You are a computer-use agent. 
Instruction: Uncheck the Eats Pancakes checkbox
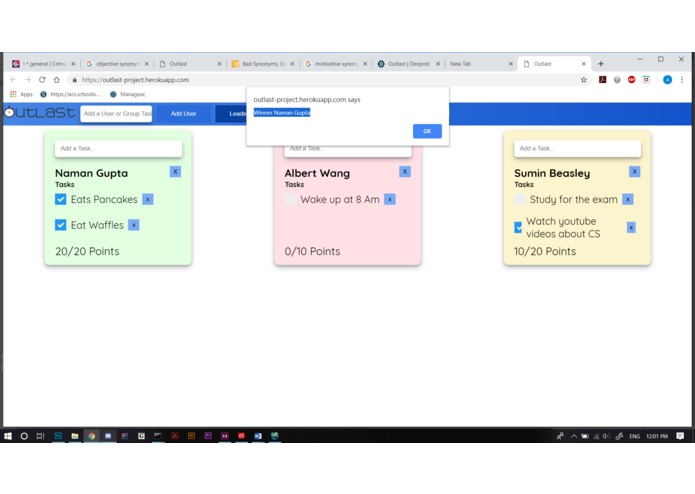(x=61, y=199)
